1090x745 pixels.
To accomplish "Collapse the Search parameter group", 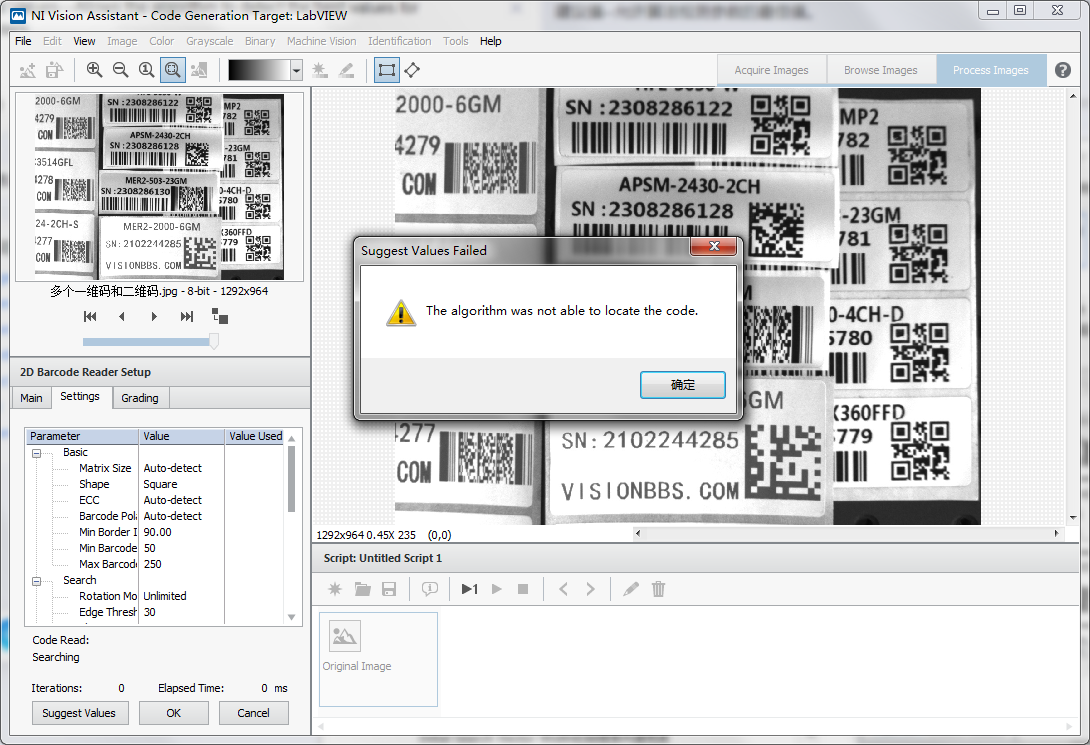I will pyautogui.click(x=36, y=581).
